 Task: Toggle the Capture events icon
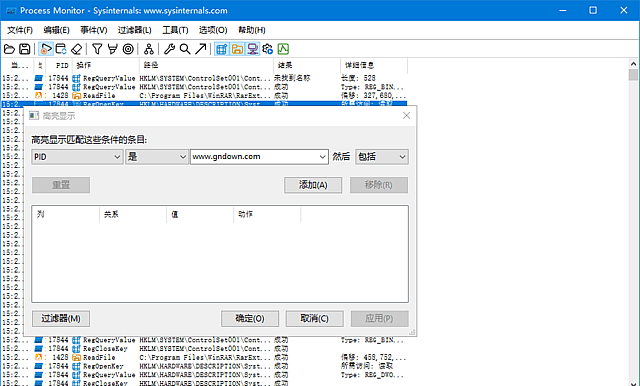point(46,49)
